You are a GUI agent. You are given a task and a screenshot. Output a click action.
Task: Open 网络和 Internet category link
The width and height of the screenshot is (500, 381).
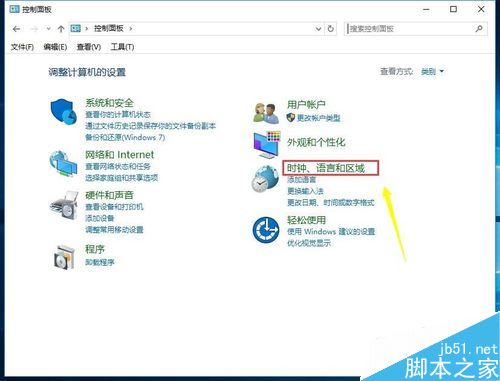(119, 155)
